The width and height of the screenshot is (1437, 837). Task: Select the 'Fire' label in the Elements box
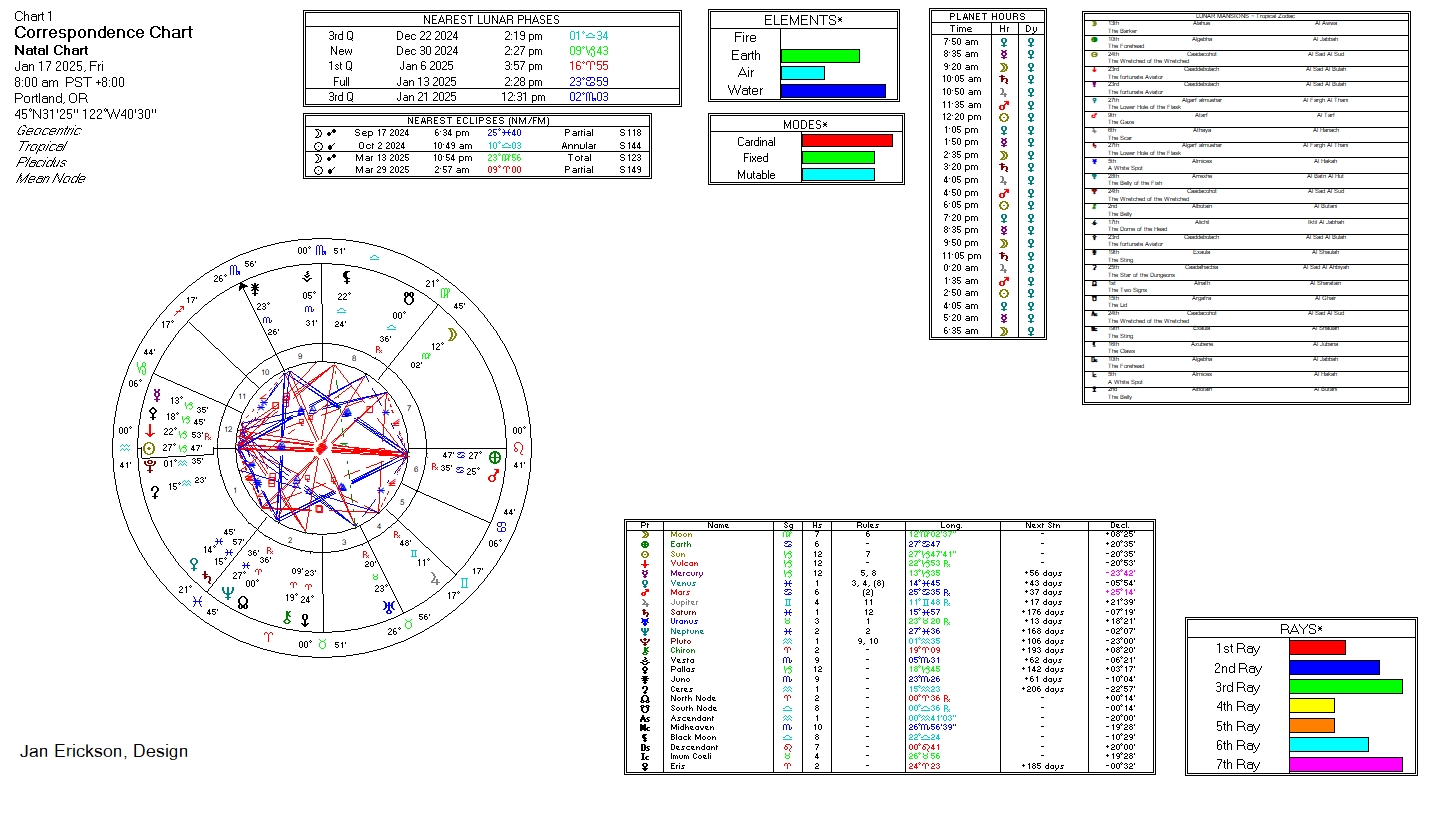pyautogui.click(x=746, y=38)
